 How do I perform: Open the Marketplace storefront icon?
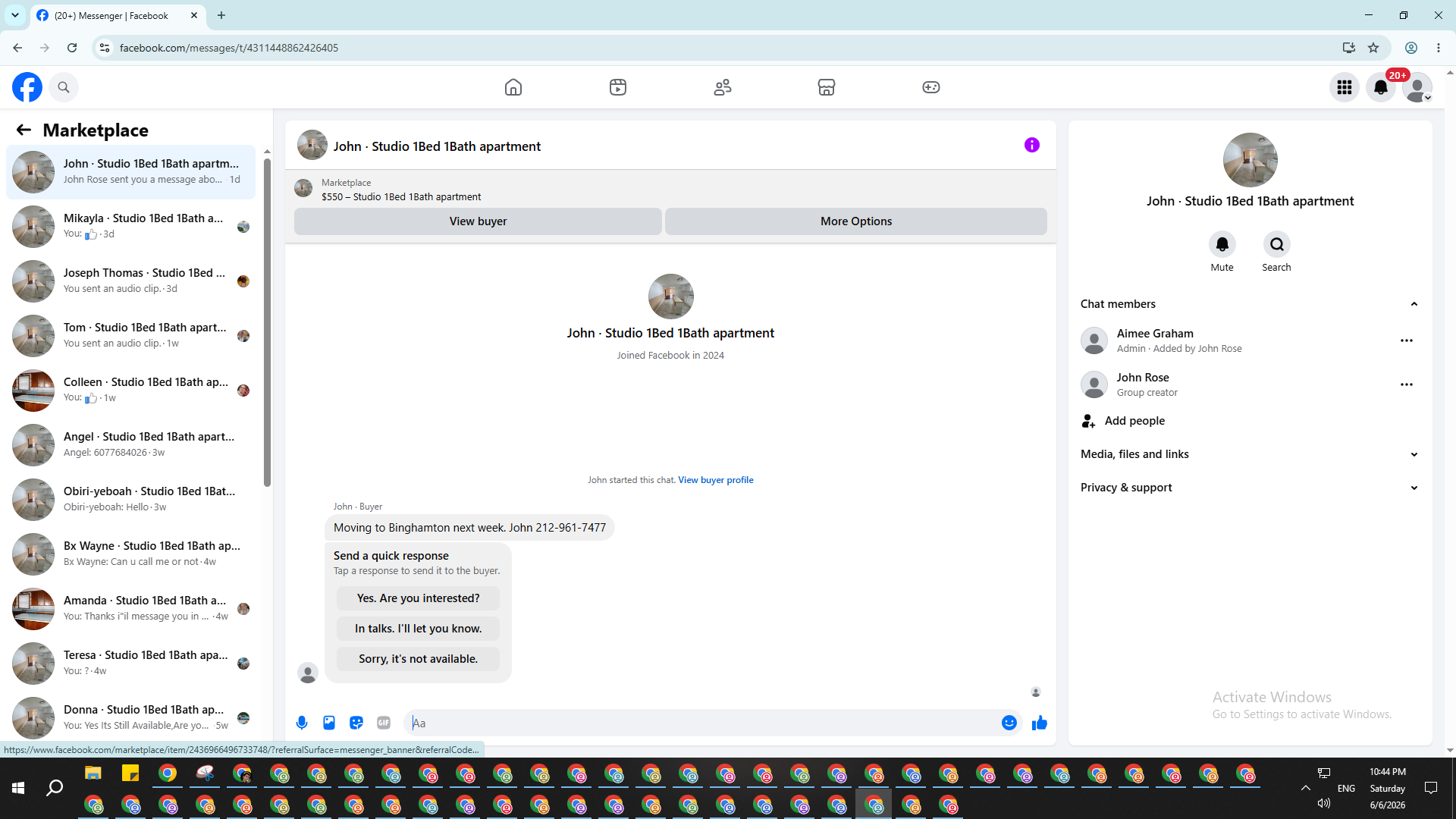[x=827, y=87]
